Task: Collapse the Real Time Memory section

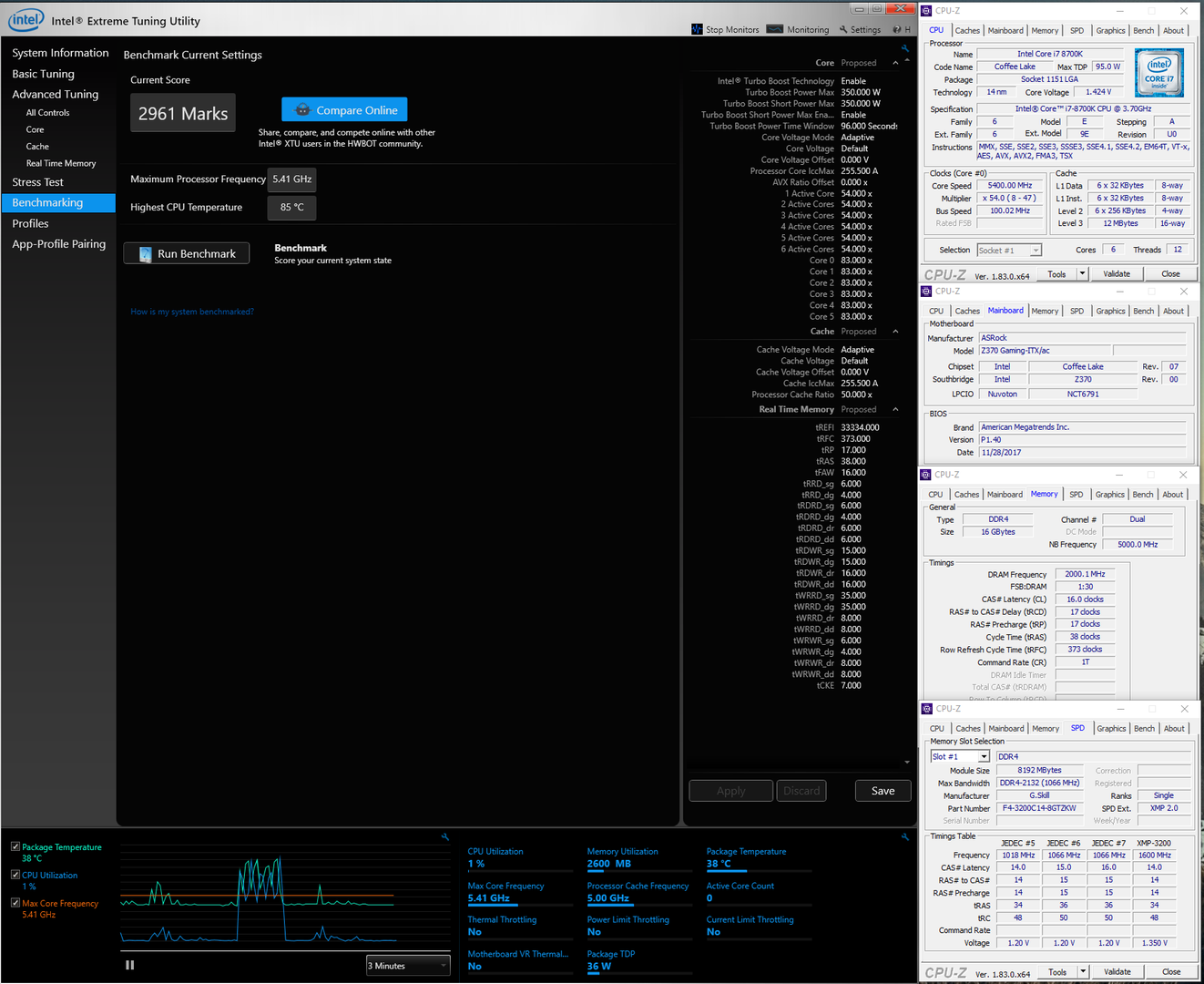Action: [x=895, y=409]
